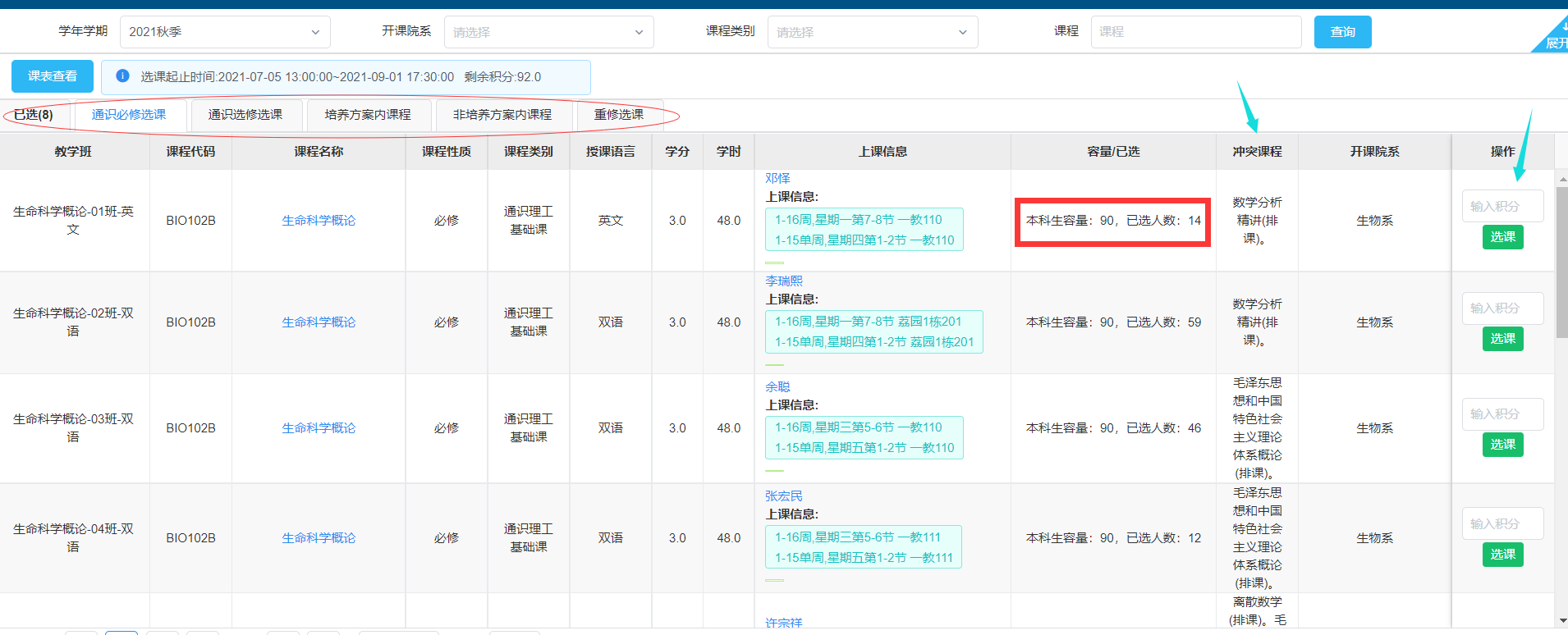Expand the 课程类别 dropdown
1568x635 pixels.
coord(872,32)
